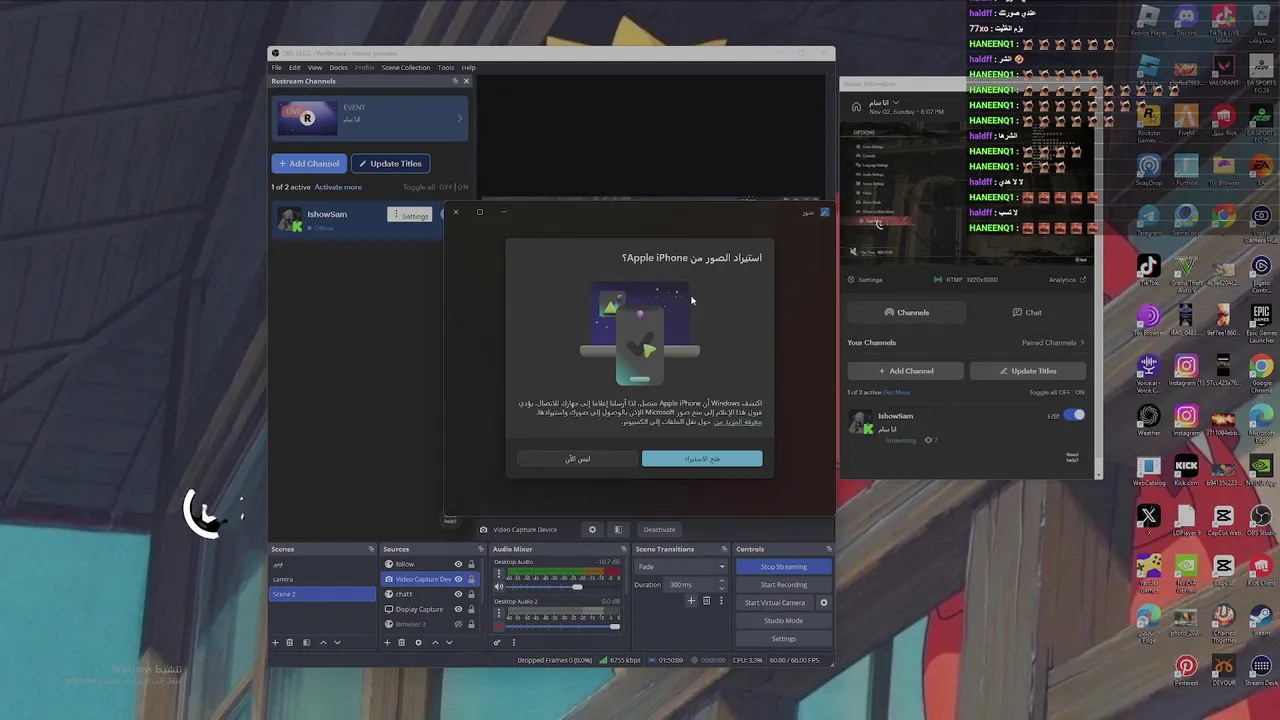Open the Edit menu in OBS

(295, 68)
